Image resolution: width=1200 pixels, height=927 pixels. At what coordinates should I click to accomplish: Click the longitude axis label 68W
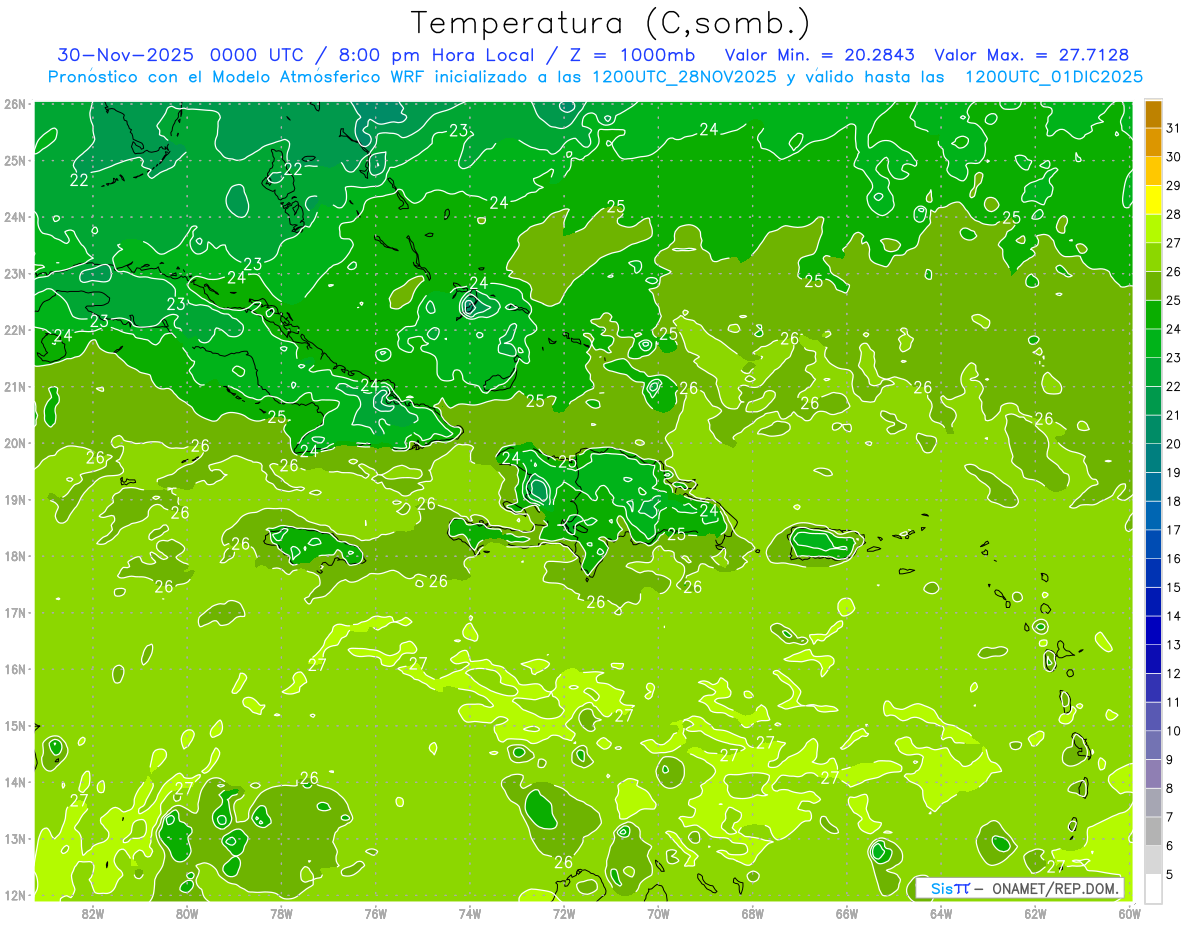tap(753, 914)
